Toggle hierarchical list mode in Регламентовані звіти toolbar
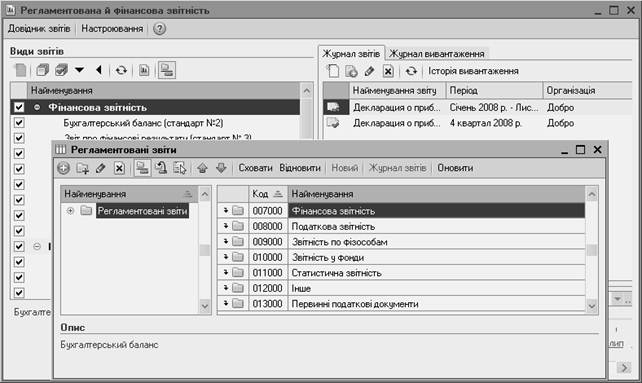The width and height of the screenshot is (642, 383). pyautogui.click(x=142, y=168)
